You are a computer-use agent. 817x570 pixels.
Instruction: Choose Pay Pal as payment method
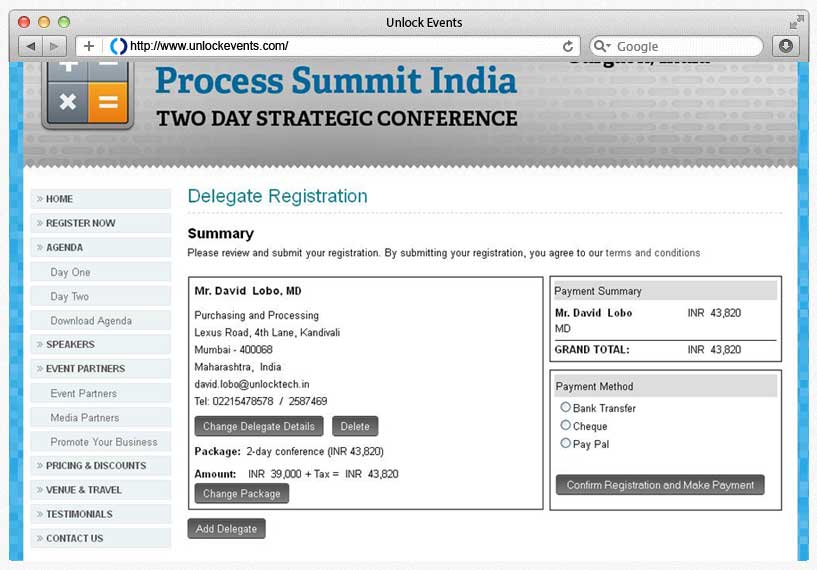(x=565, y=443)
